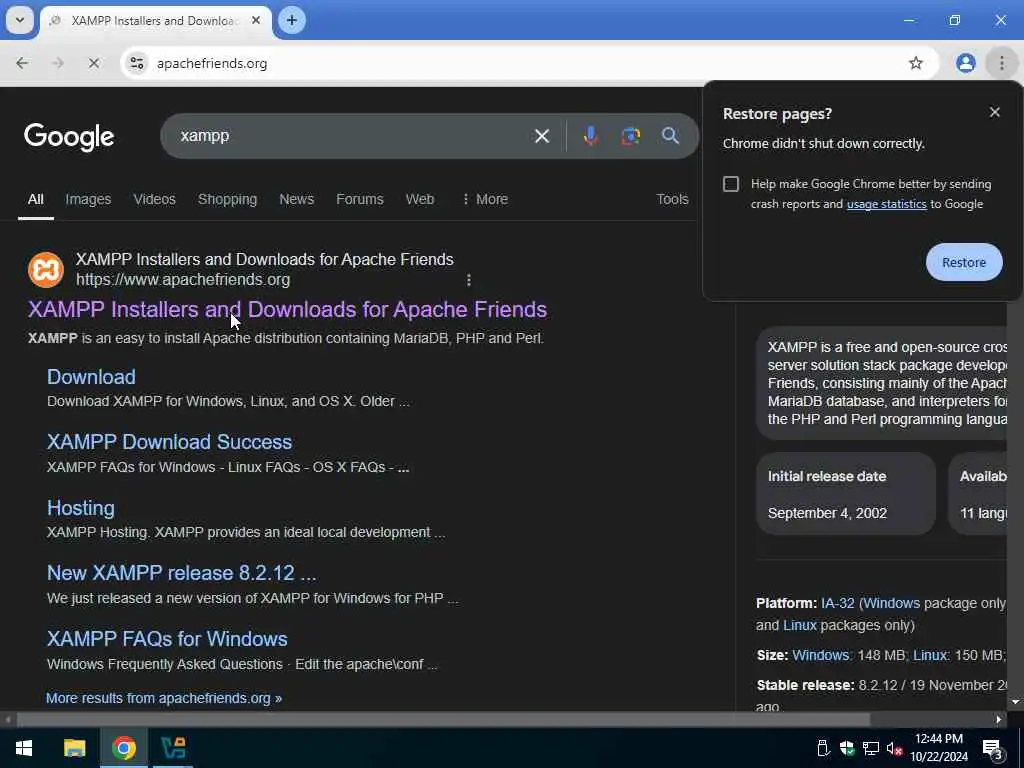Open the Download sitelink
Screen dimensions: 1024x768
tap(91, 377)
